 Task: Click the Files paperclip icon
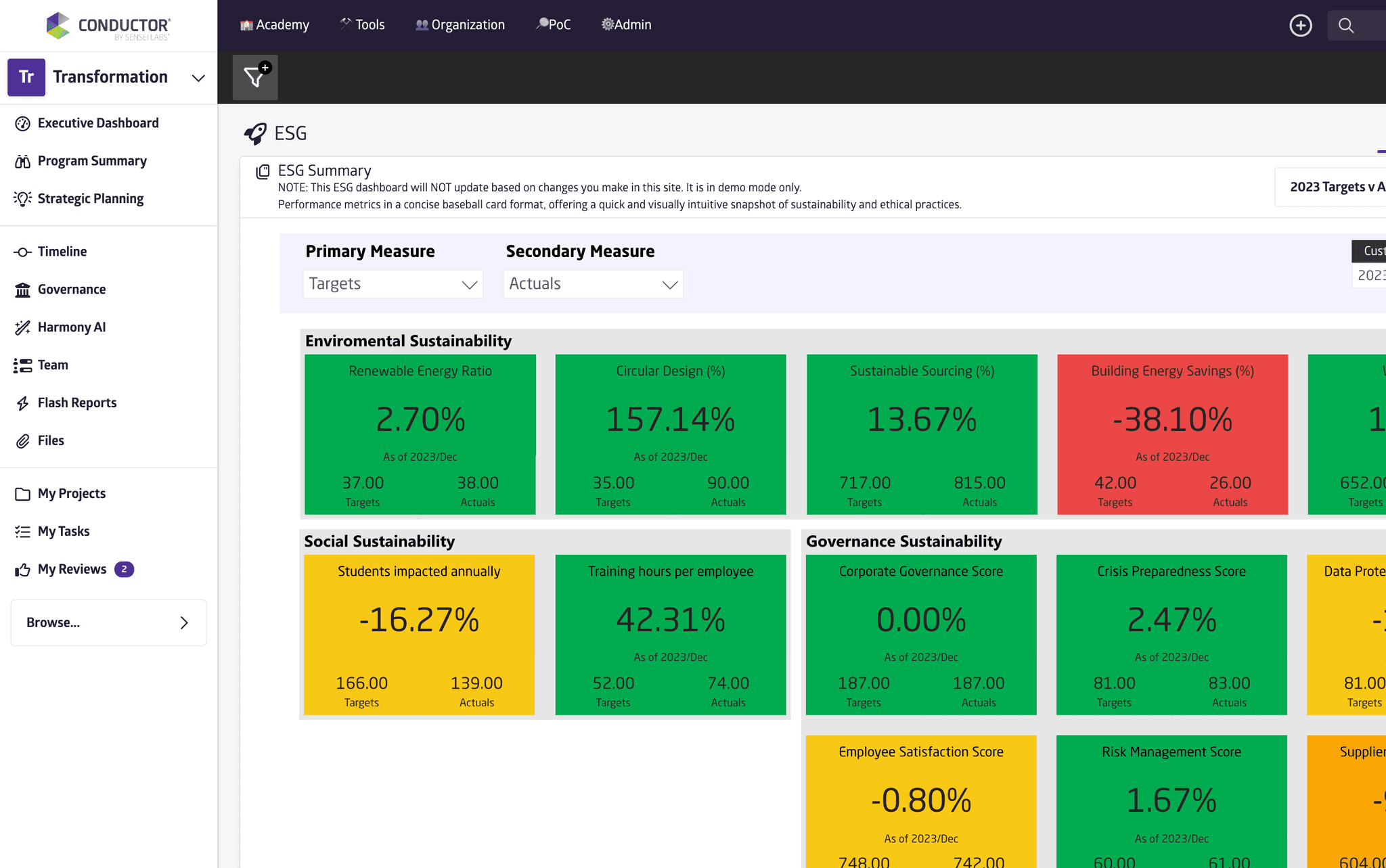pos(22,441)
